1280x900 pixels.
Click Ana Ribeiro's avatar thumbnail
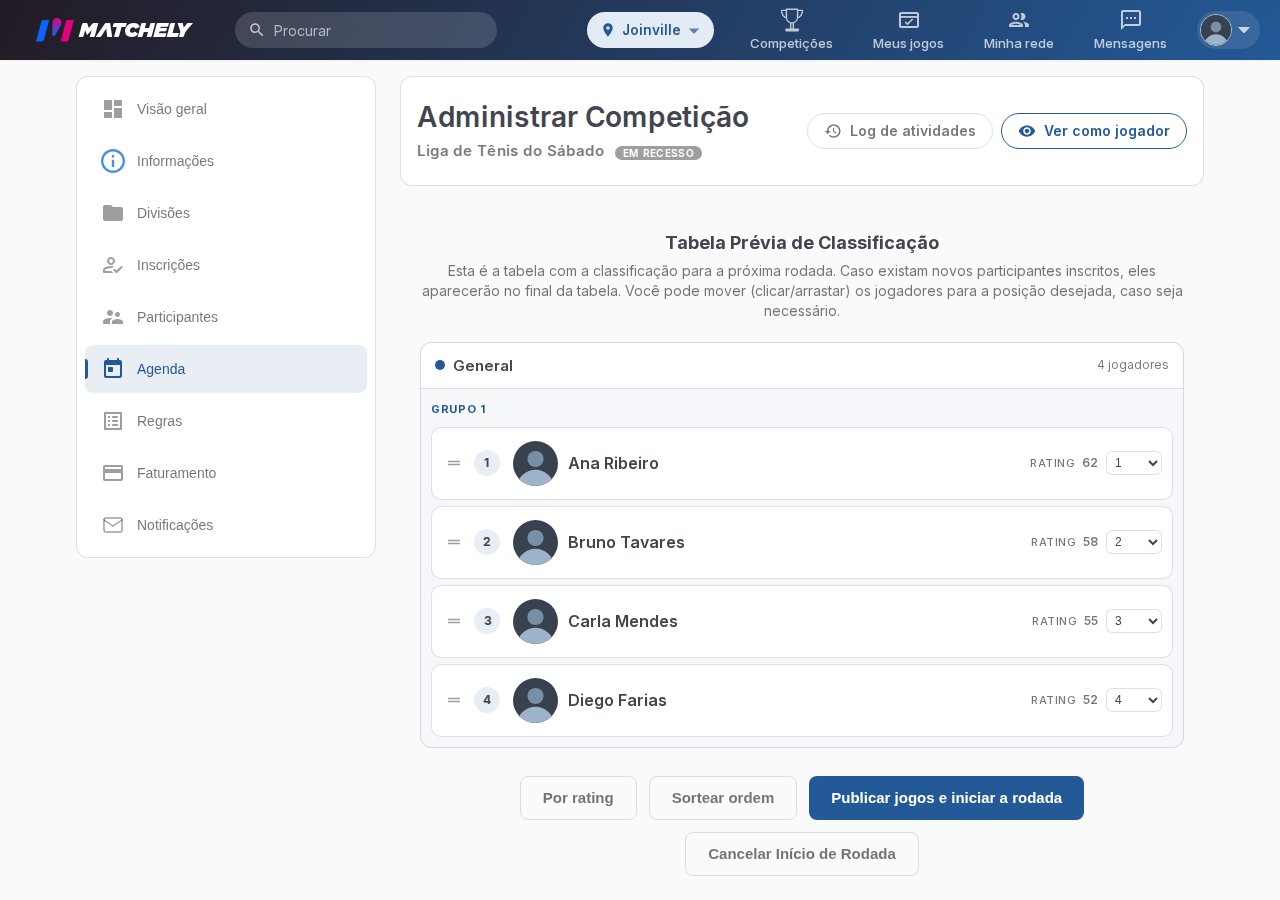535,463
